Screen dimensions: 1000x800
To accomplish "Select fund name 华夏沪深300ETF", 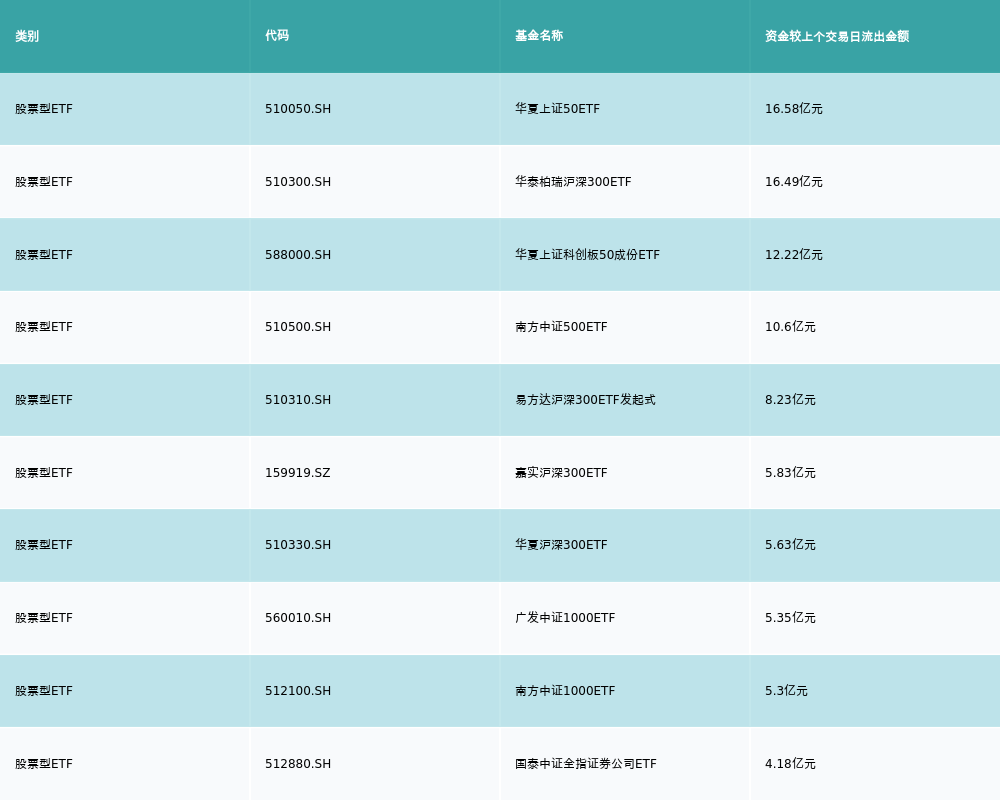I will tap(561, 545).
